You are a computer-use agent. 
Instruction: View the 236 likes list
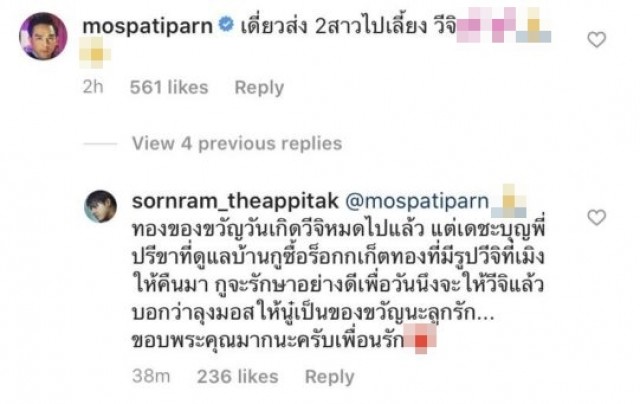click(238, 376)
